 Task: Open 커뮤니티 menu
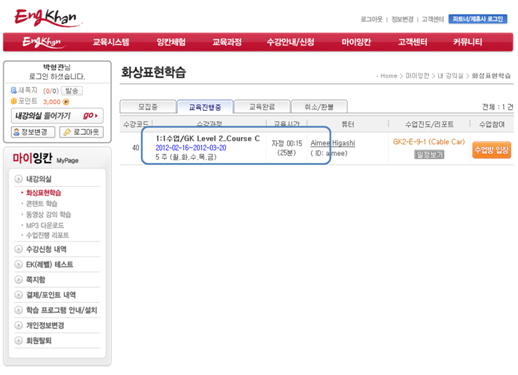467,42
